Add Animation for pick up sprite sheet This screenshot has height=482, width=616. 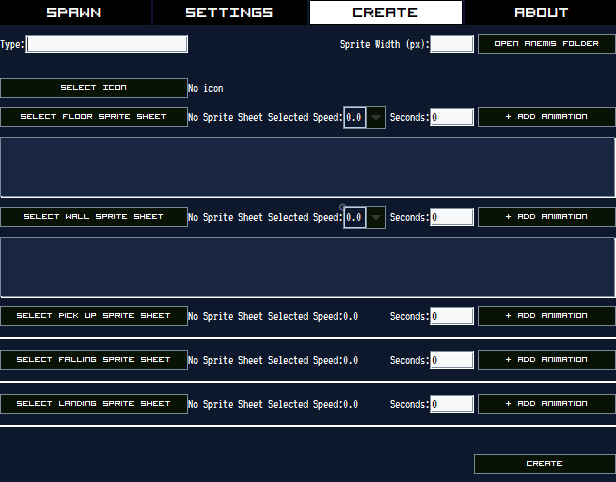(x=546, y=316)
